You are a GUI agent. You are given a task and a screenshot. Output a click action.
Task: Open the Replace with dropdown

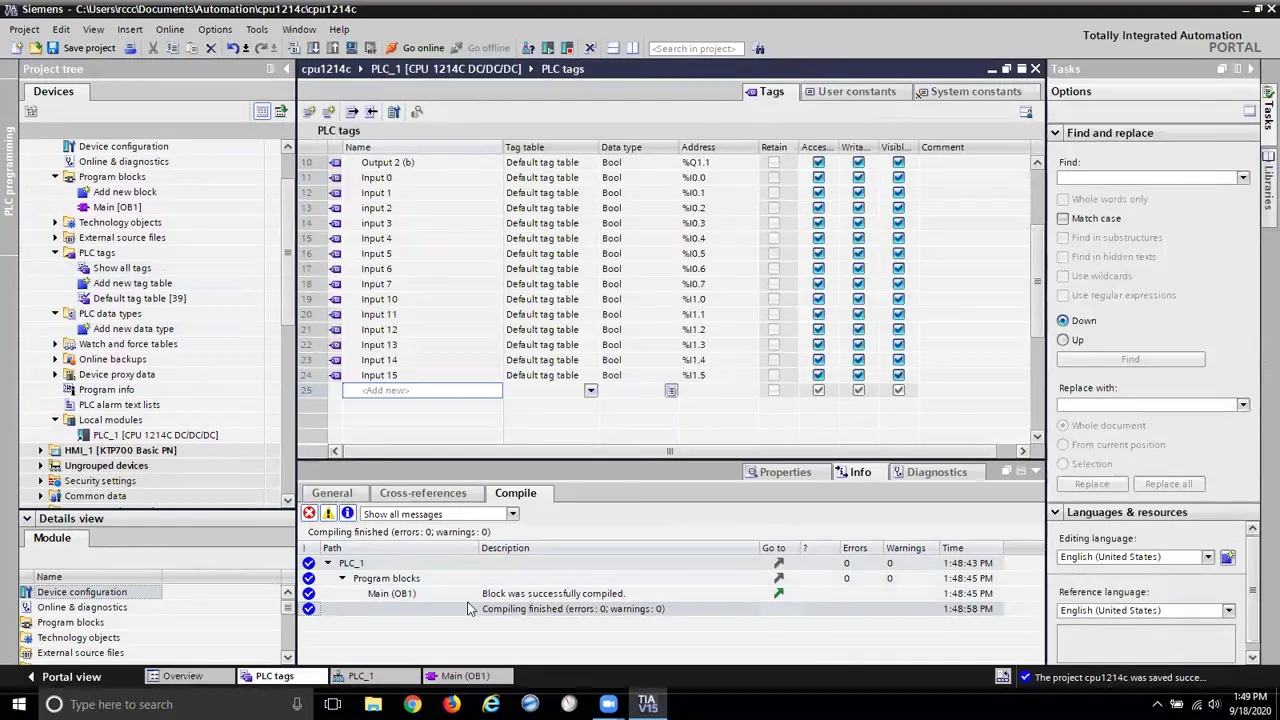tap(1243, 405)
